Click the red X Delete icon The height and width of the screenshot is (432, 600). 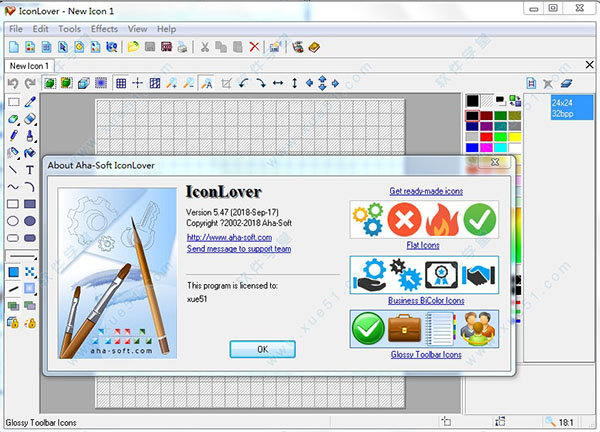(254, 47)
